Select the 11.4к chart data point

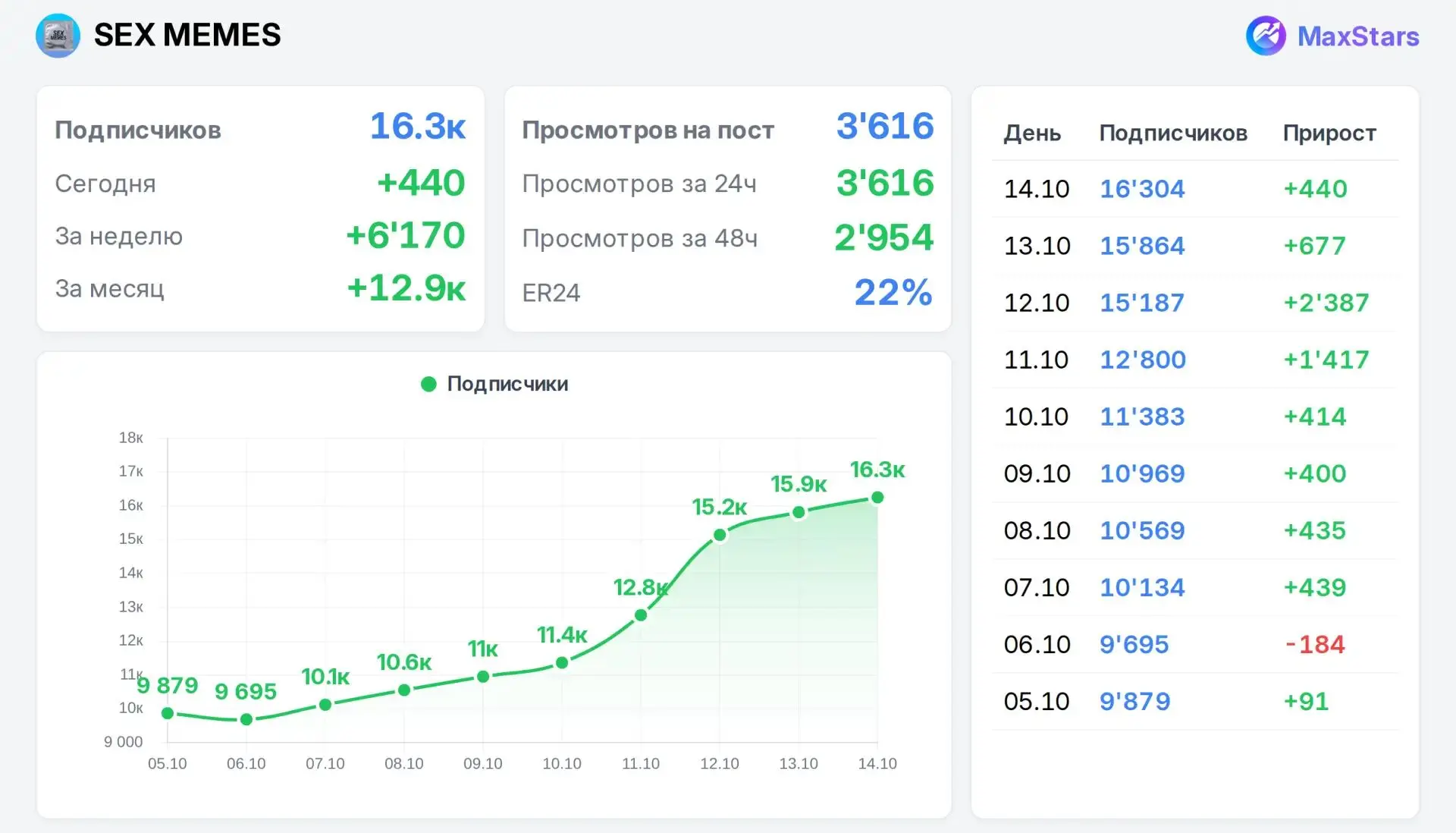pyautogui.click(x=562, y=663)
